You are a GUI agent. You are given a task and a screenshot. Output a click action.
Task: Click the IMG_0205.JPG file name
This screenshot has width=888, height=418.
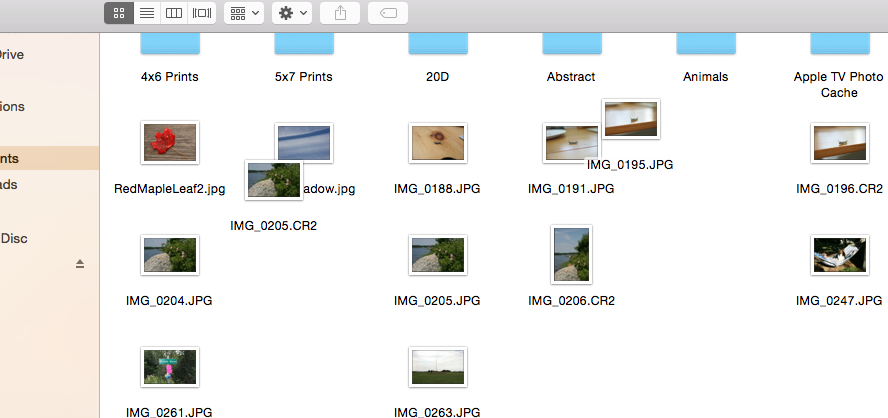coord(437,301)
